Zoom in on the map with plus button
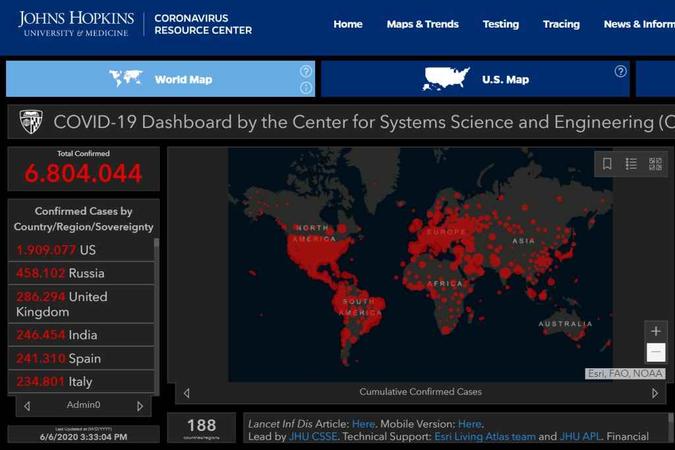 pos(656,331)
